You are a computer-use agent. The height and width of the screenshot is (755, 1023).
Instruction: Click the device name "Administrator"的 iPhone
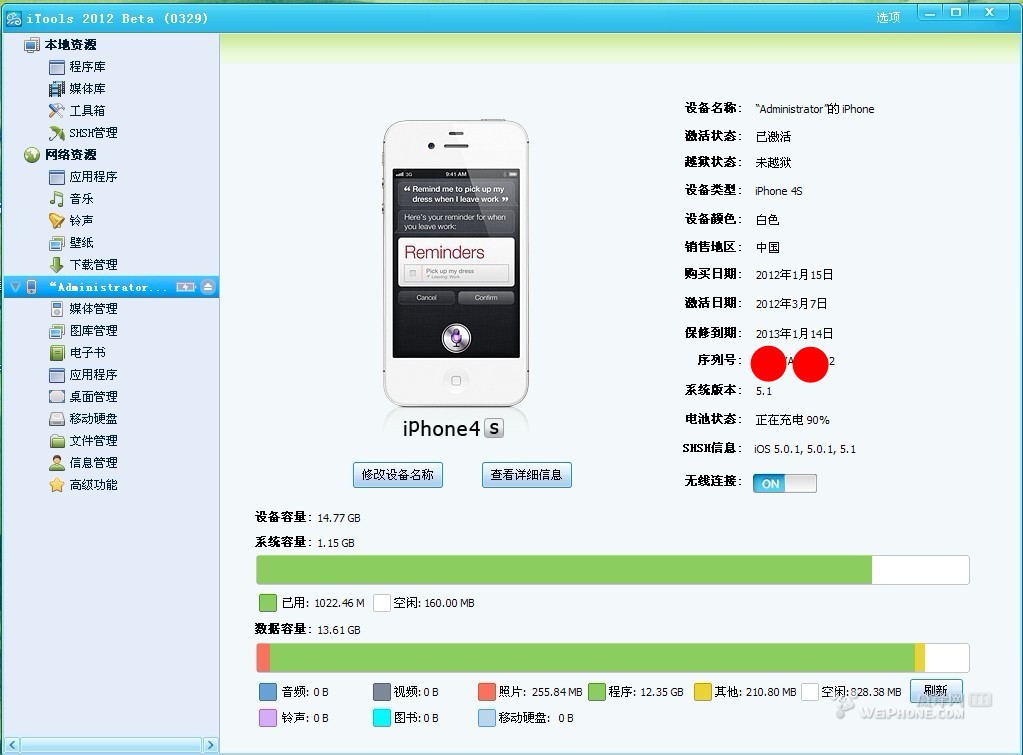[x=815, y=109]
